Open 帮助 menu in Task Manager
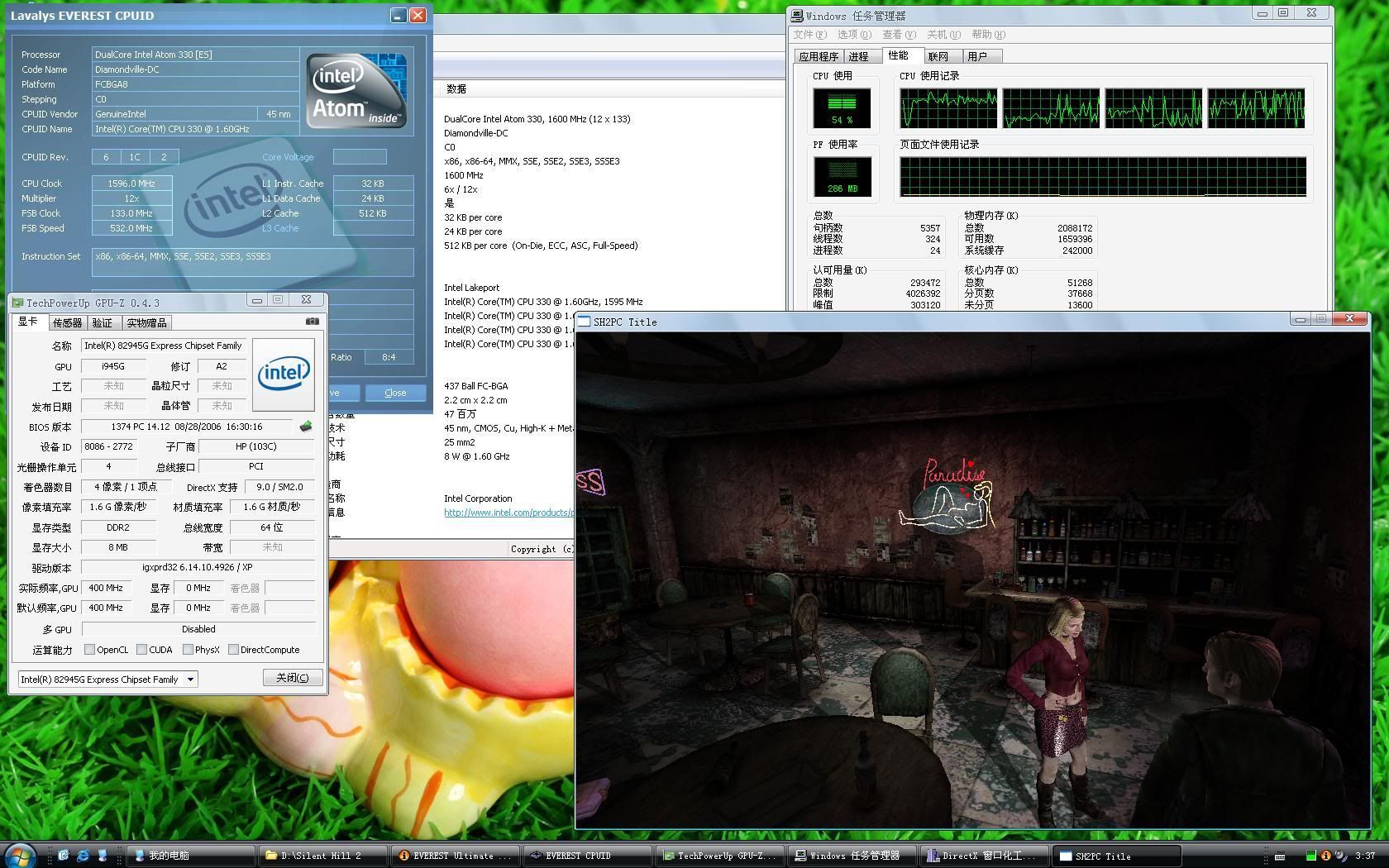Screen dimensions: 1389x868 (x=988, y=35)
